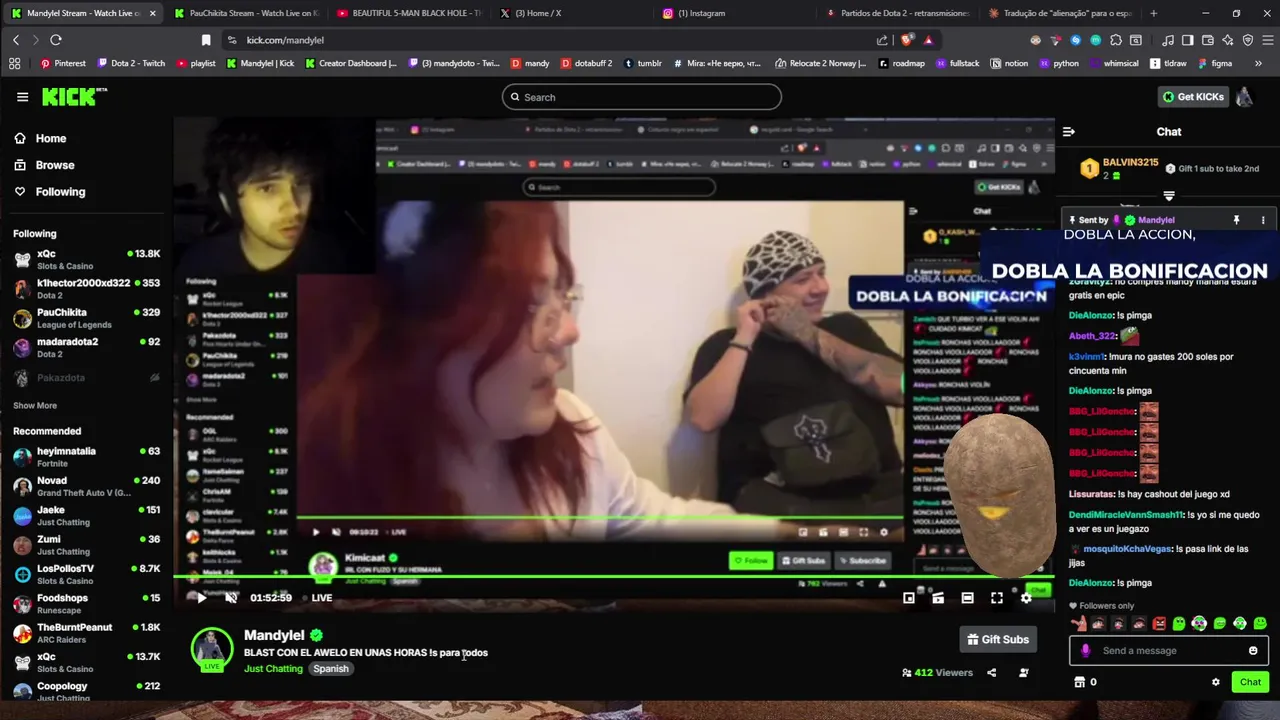The width and height of the screenshot is (1280, 720).
Task: Enter fullscreen video mode
Action: pyautogui.click(x=997, y=598)
